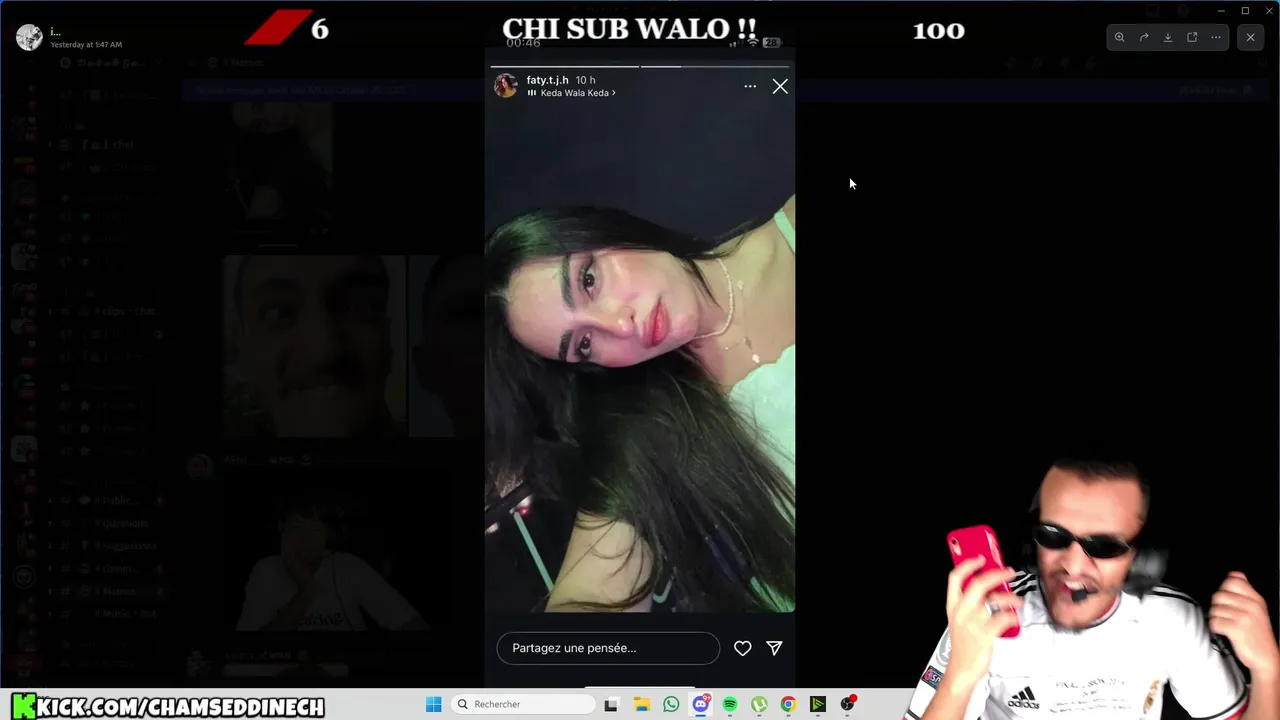
Task: Click the Rechercher taskbar search box
Action: pos(523,704)
